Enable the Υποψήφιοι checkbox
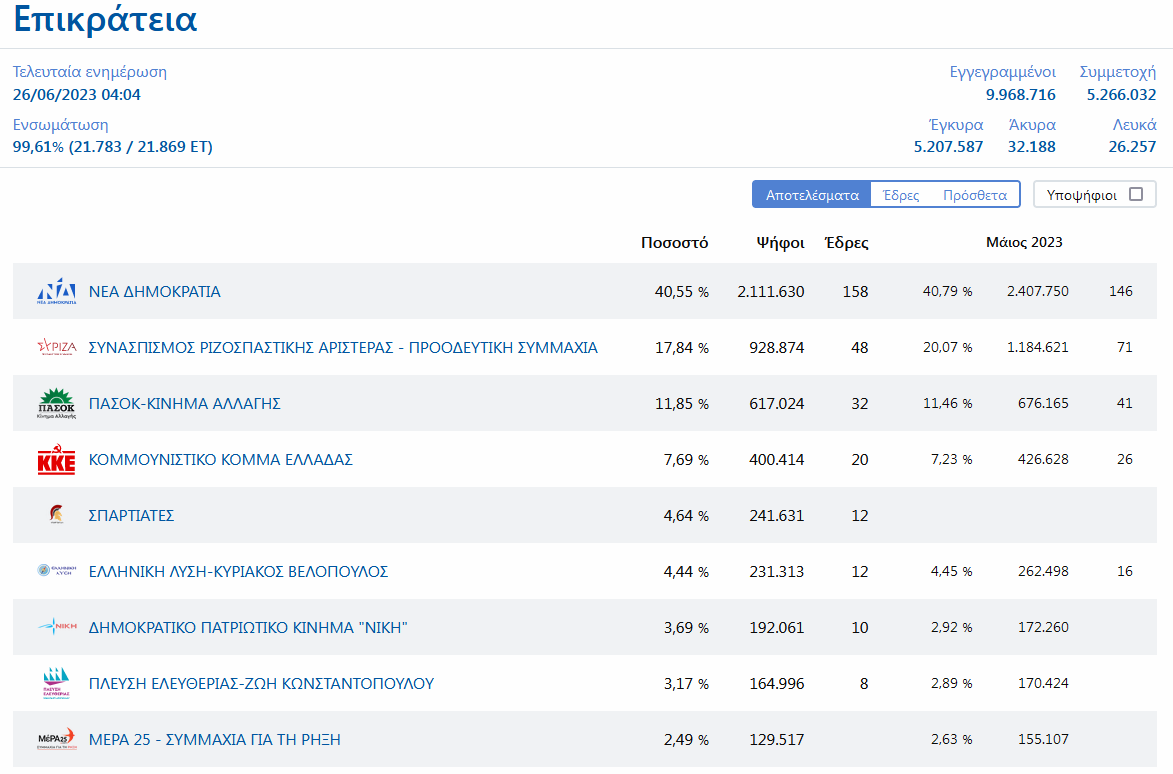 point(1135,194)
